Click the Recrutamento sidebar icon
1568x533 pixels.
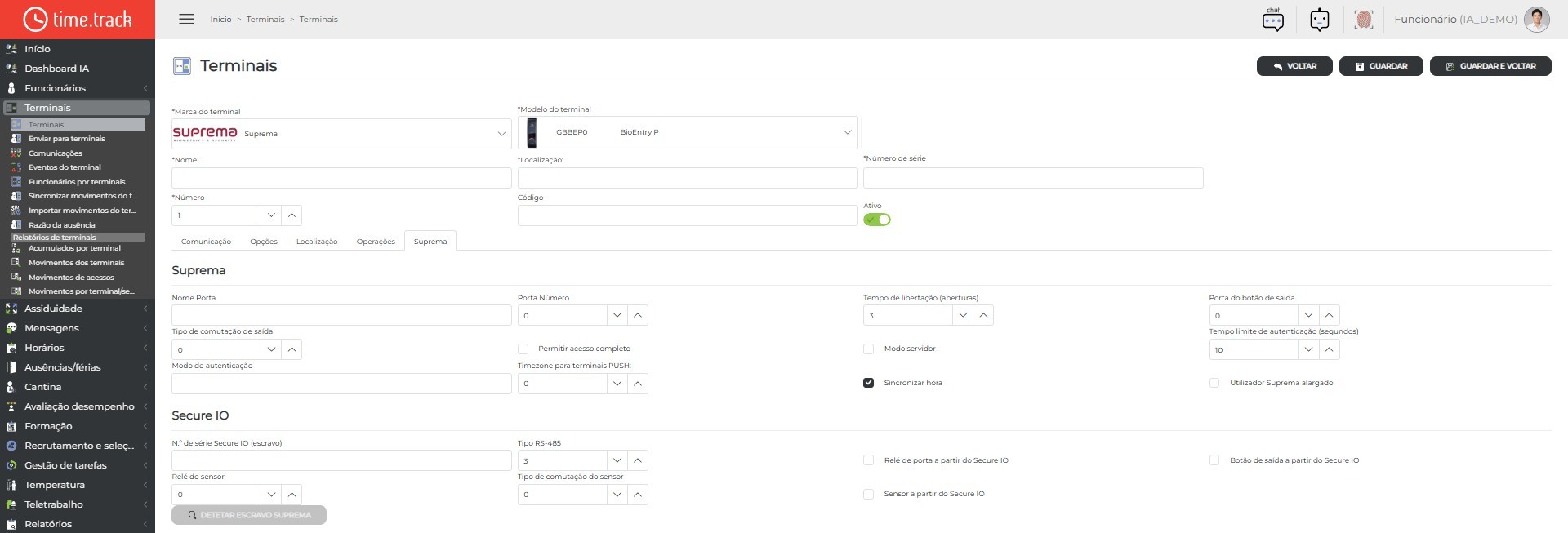point(11,446)
